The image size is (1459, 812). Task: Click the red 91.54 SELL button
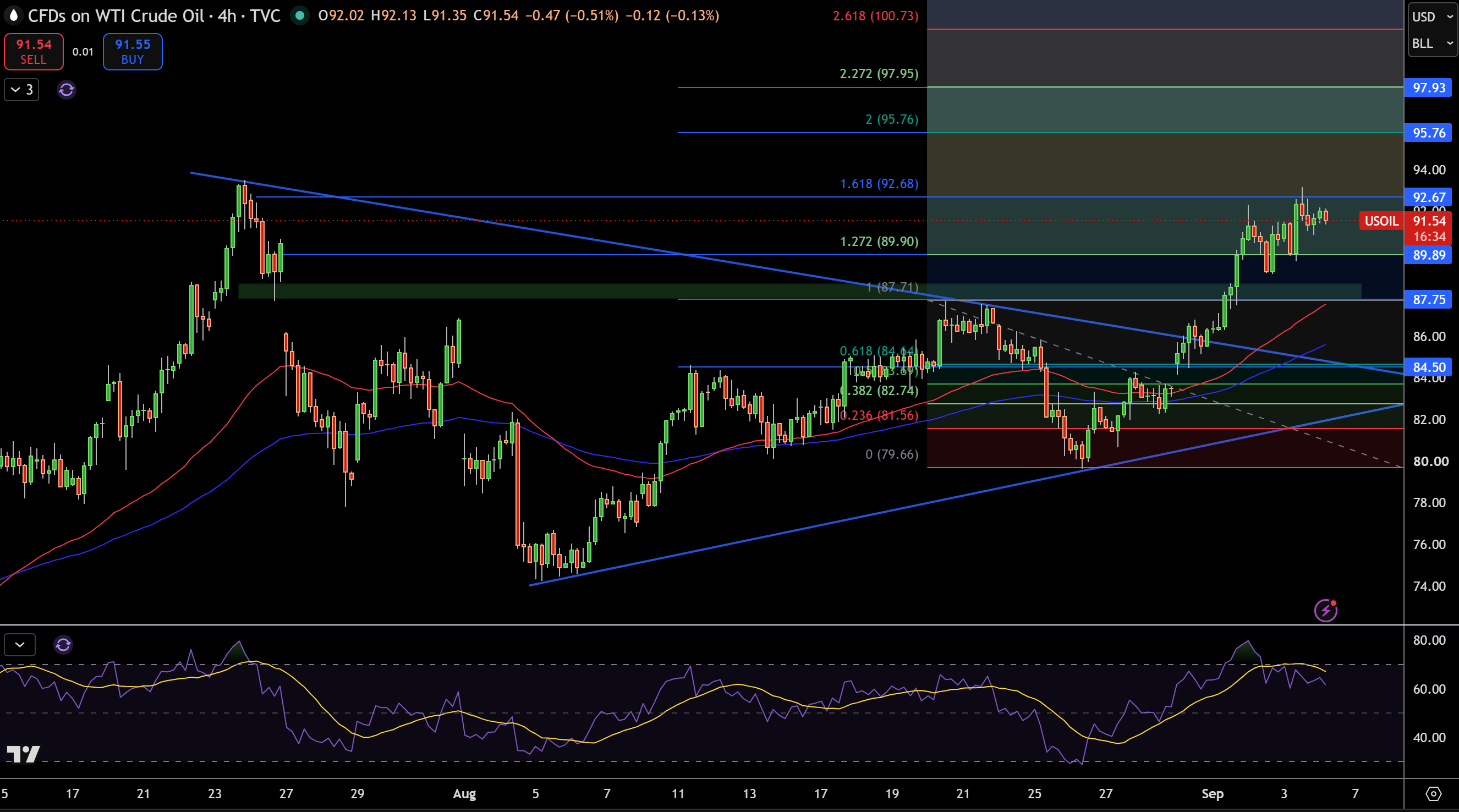click(34, 52)
